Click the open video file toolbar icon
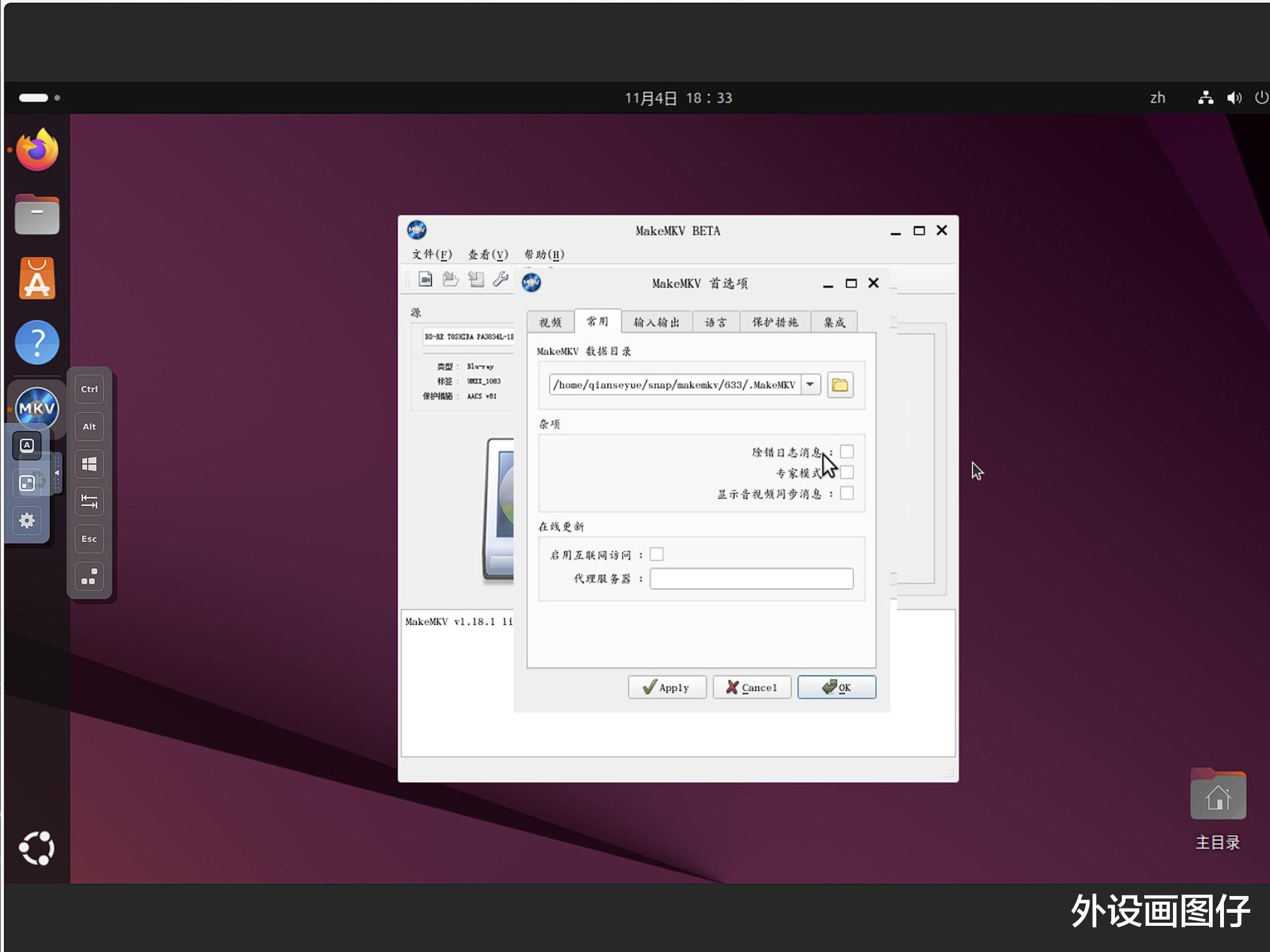 coord(425,279)
